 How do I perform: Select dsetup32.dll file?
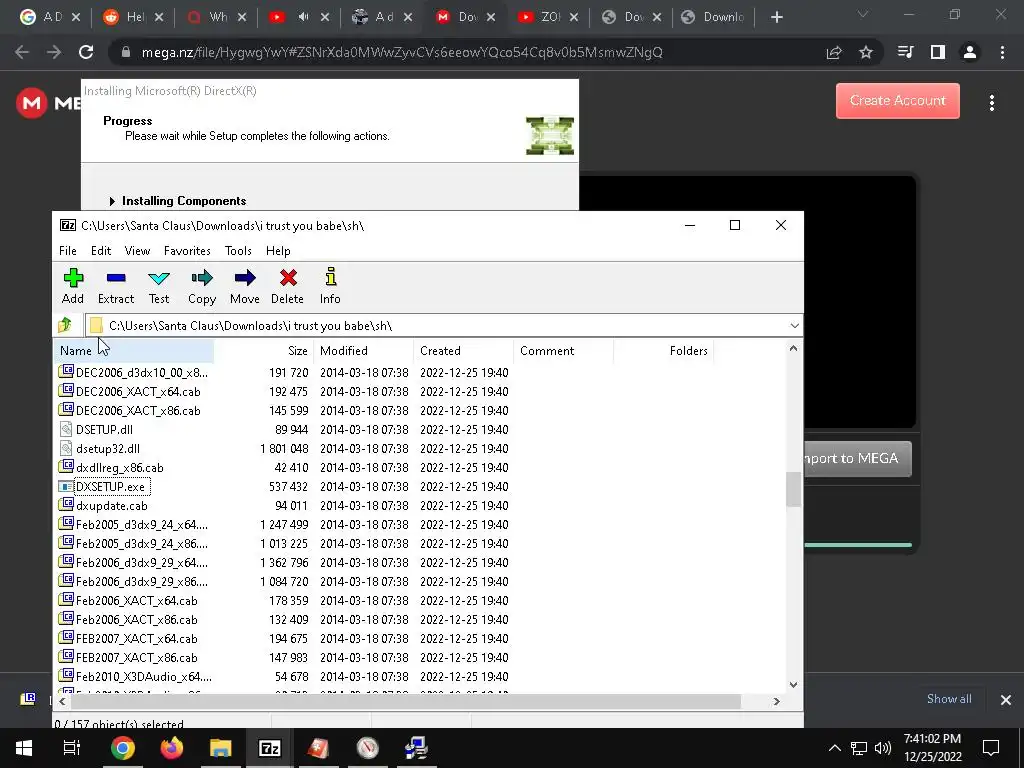click(108, 449)
